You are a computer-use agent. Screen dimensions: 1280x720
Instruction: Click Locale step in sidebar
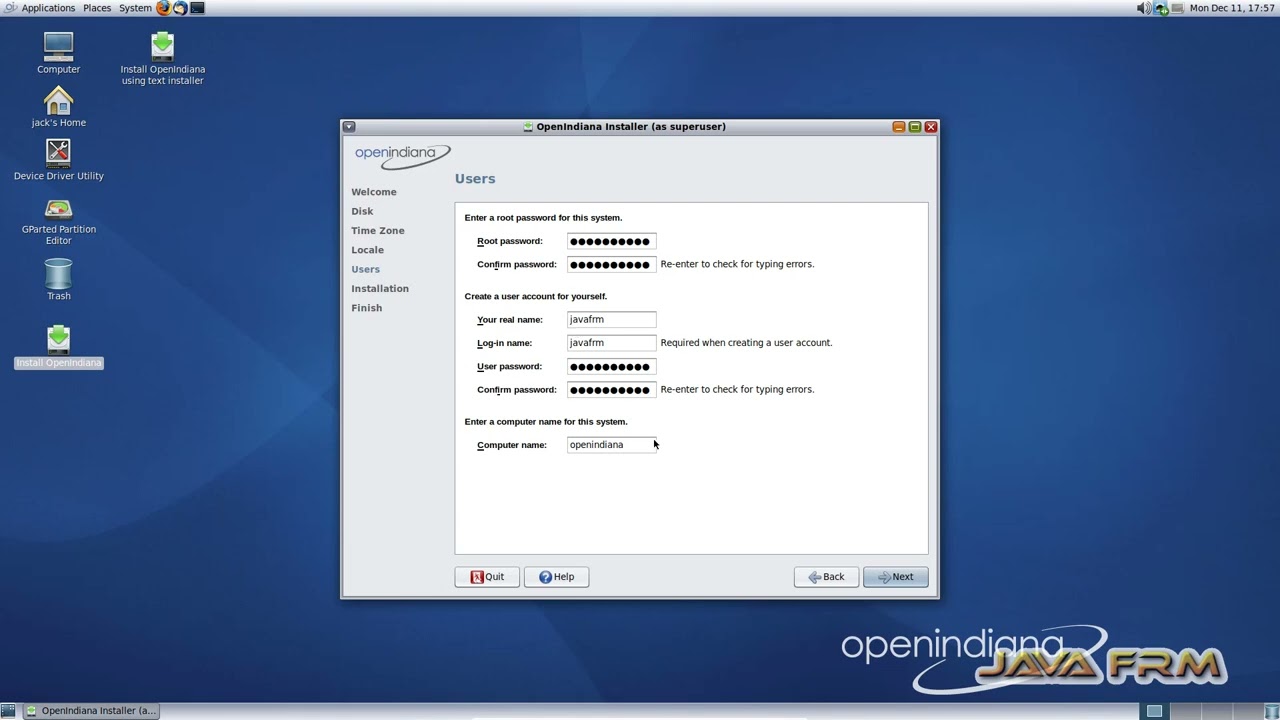367,250
